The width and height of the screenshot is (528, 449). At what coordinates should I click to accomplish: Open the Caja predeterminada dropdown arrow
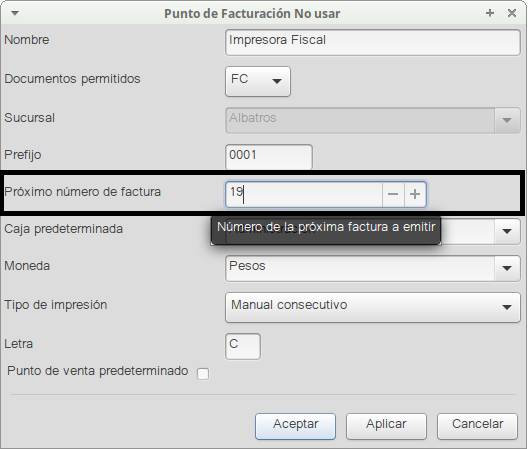(507, 231)
